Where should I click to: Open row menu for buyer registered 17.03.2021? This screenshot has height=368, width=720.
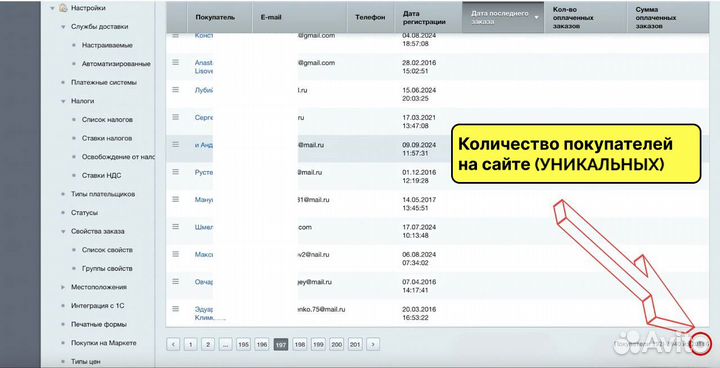(175, 117)
